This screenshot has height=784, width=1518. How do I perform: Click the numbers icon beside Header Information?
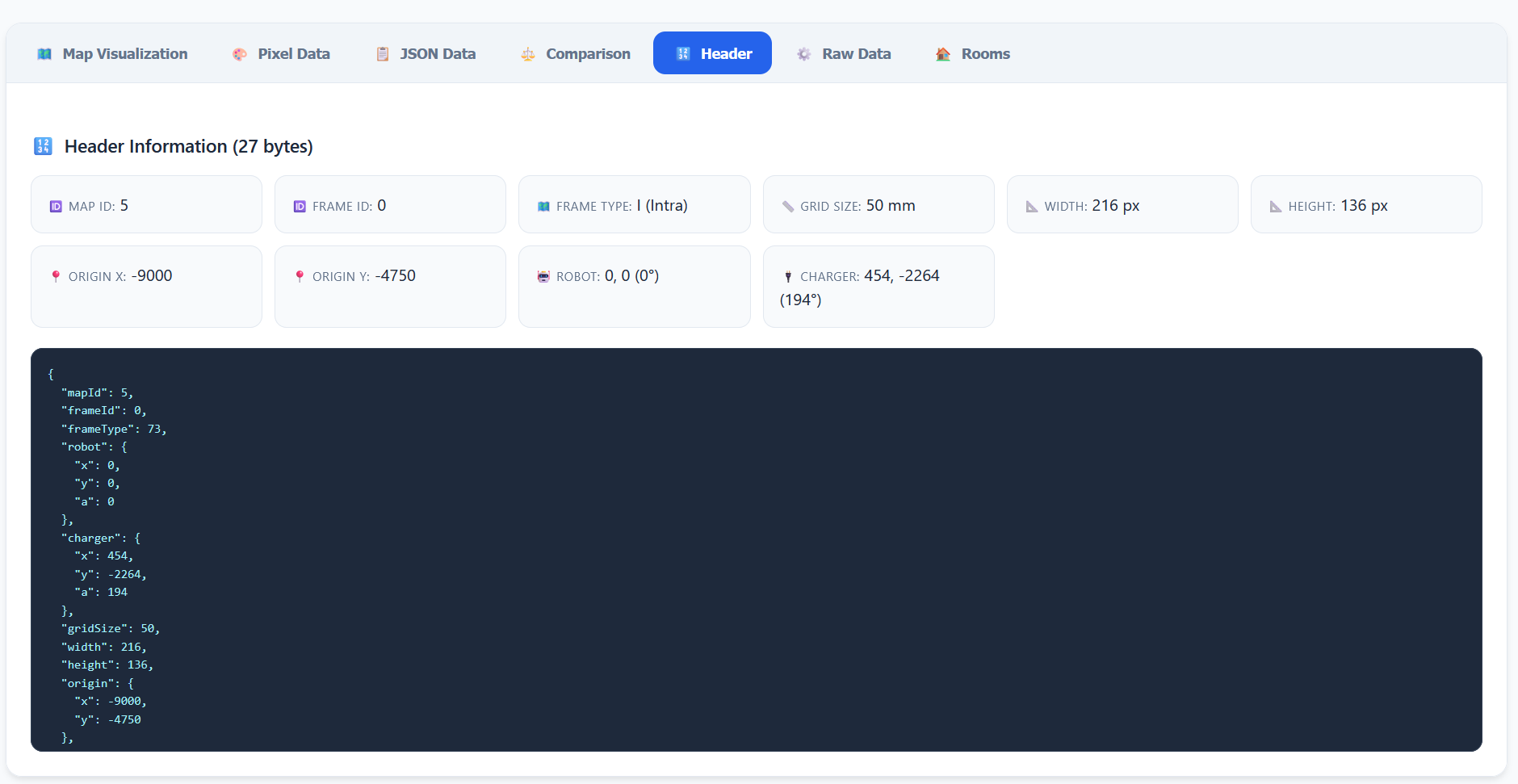pyautogui.click(x=43, y=146)
